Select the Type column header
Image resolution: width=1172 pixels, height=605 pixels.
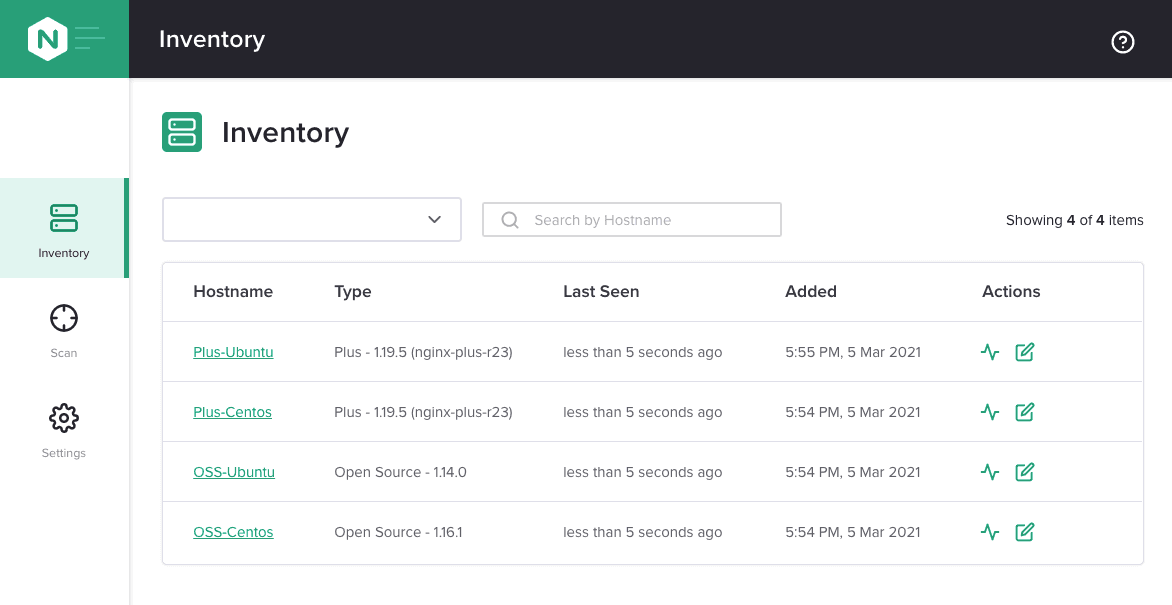click(353, 291)
